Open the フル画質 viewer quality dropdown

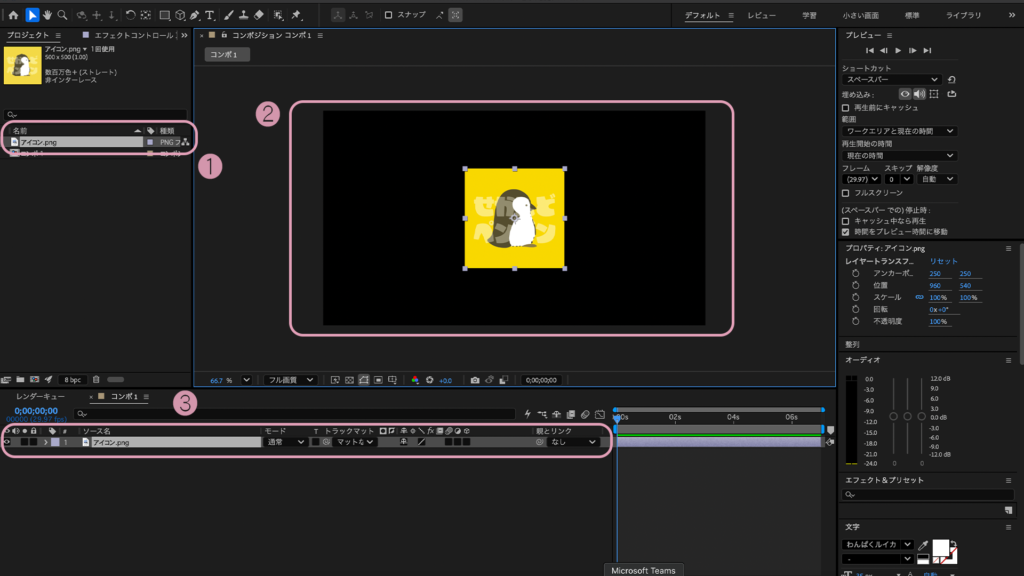point(290,380)
